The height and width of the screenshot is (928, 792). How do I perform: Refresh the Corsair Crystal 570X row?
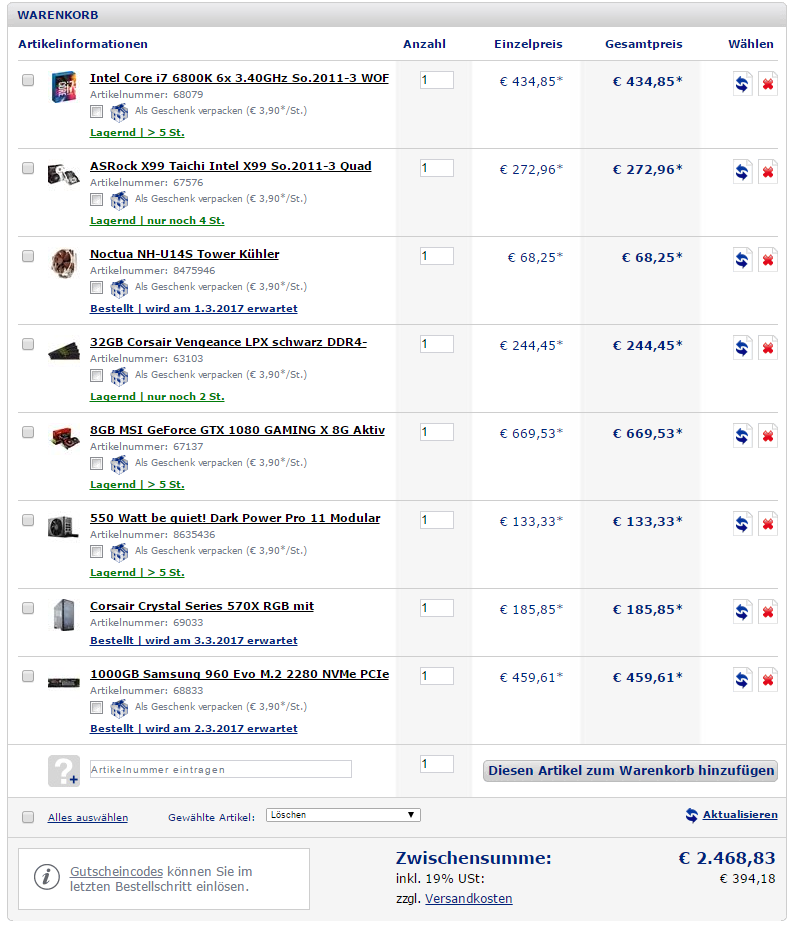tap(742, 611)
